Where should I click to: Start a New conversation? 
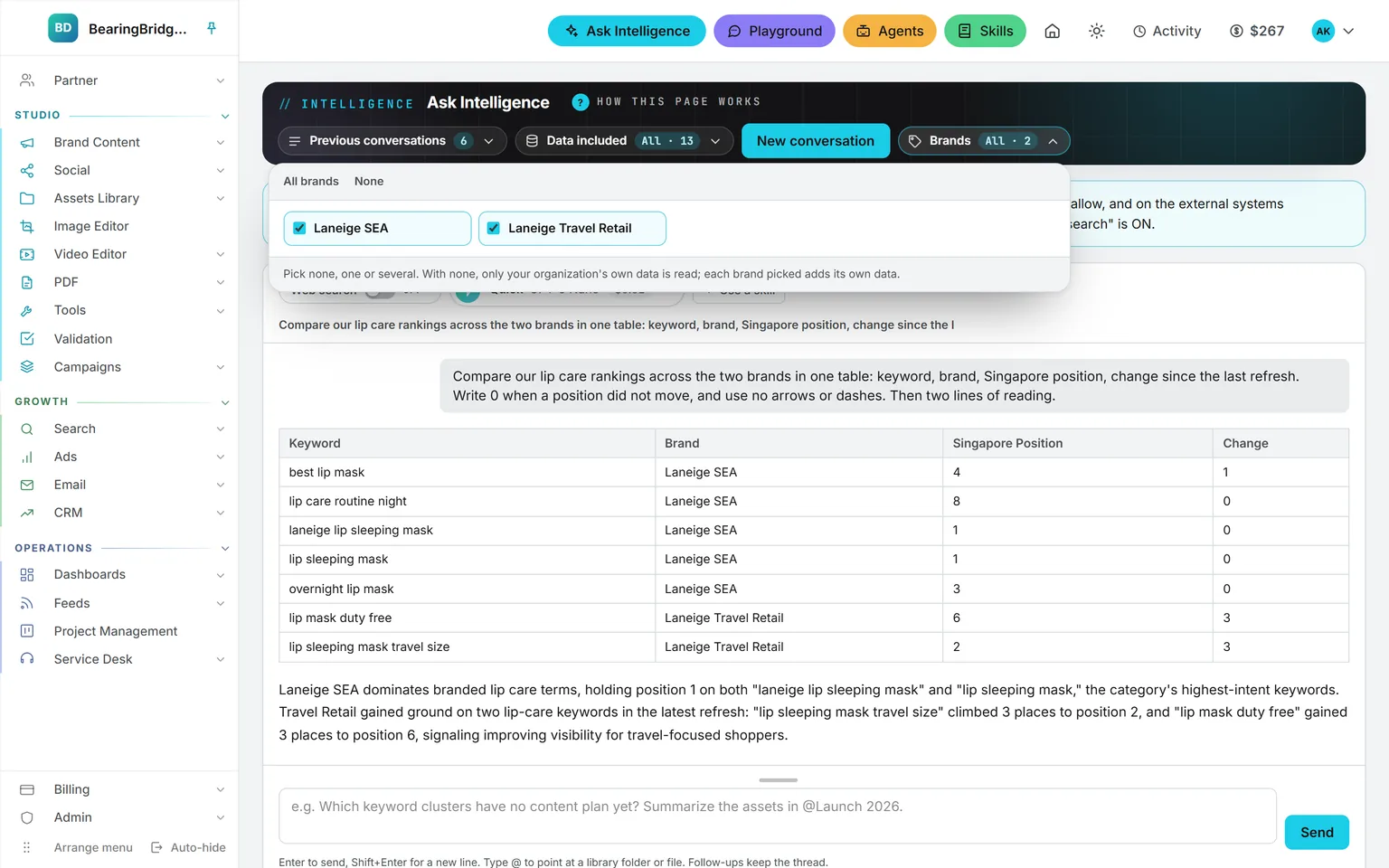(x=816, y=141)
